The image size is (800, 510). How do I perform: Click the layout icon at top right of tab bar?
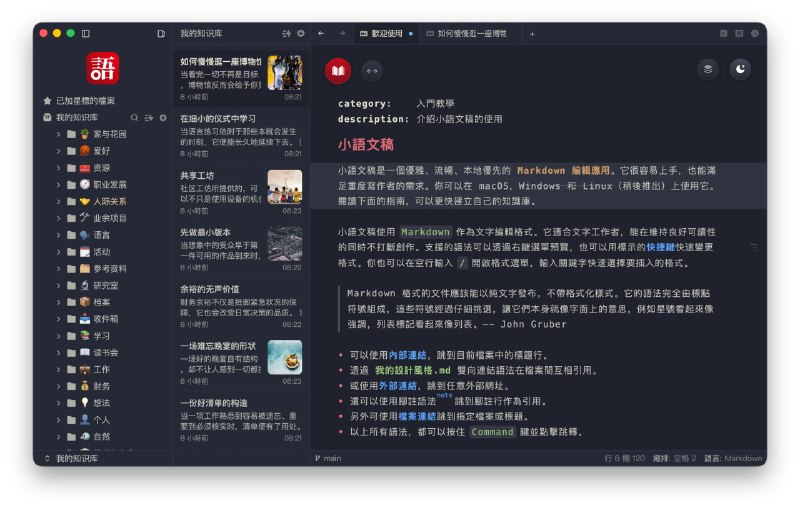pyautogui.click(x=739, y=34)
